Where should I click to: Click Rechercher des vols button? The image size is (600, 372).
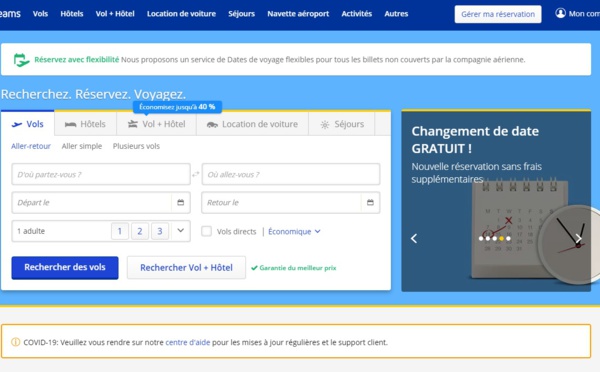coord(65,268)
